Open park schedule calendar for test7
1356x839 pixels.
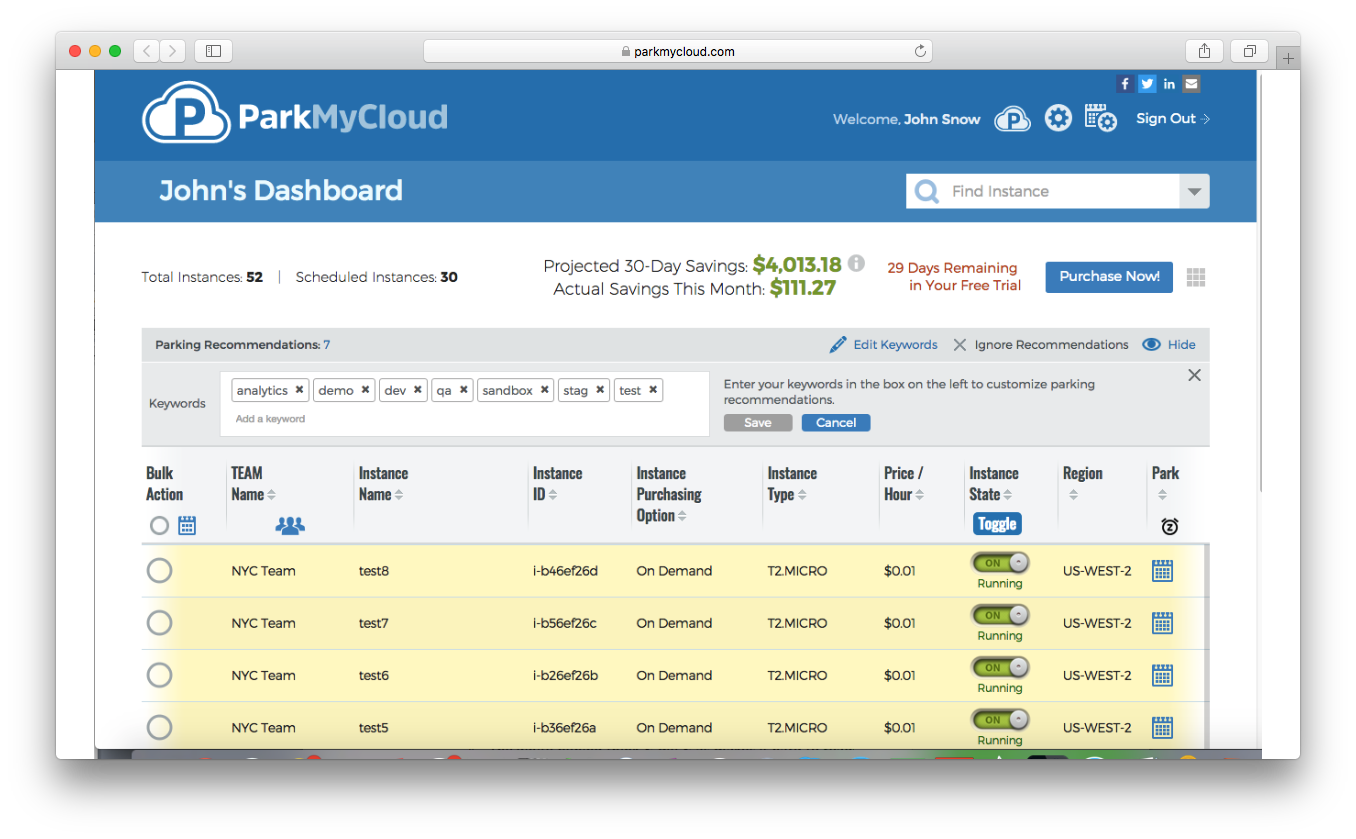pos(1162,623)
